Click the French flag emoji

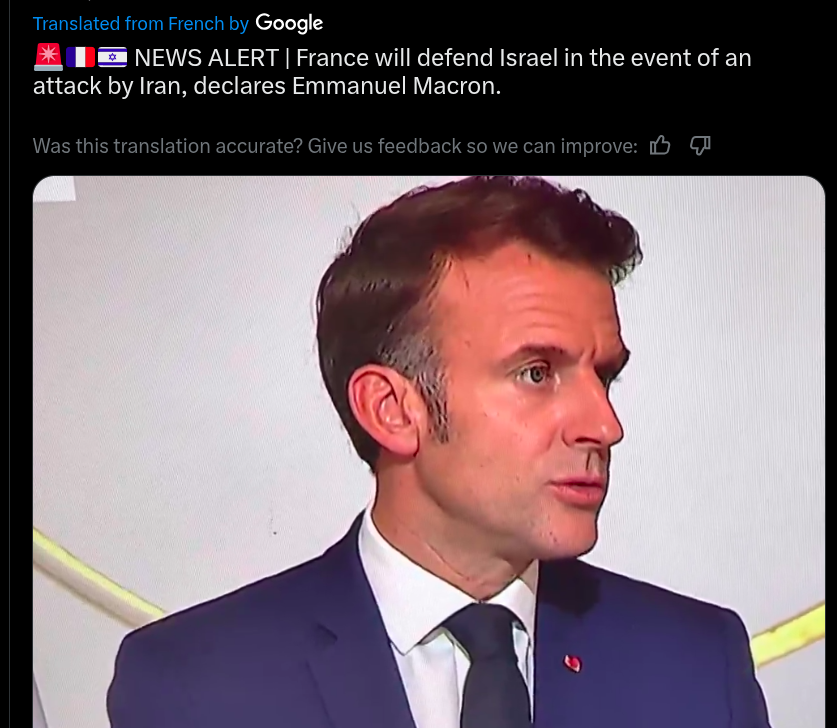[x=81, y=57]
